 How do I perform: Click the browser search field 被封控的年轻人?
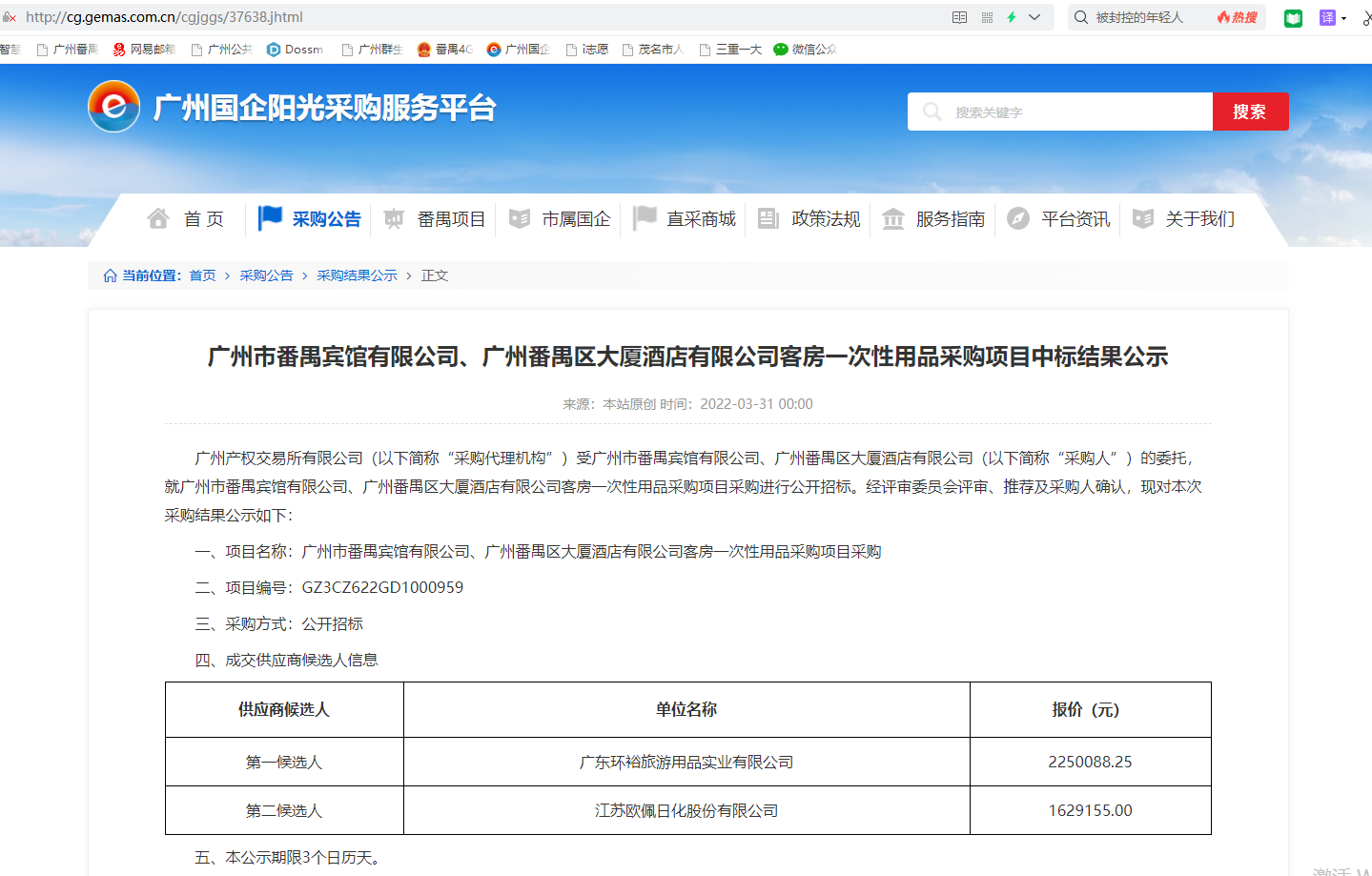[x=1139, y=17]
